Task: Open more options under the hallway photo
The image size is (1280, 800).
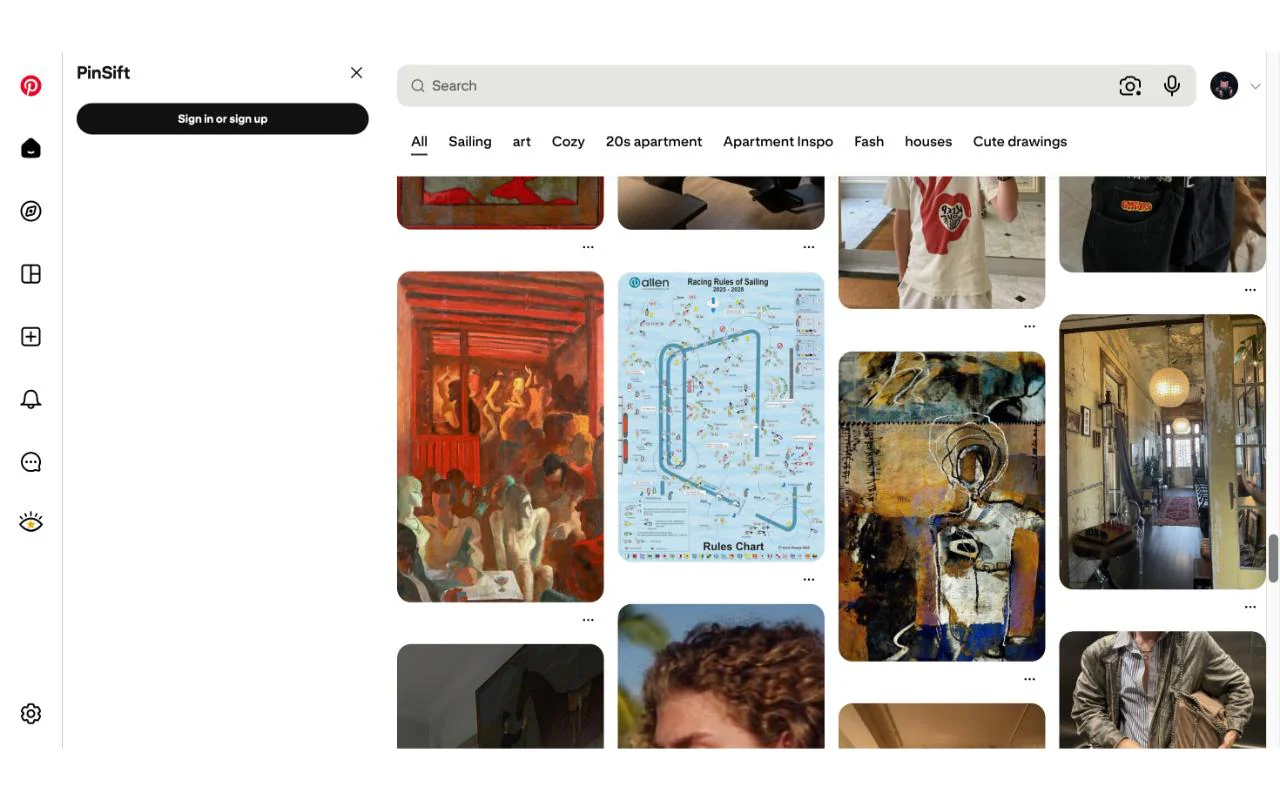Action: (1250, 607)
